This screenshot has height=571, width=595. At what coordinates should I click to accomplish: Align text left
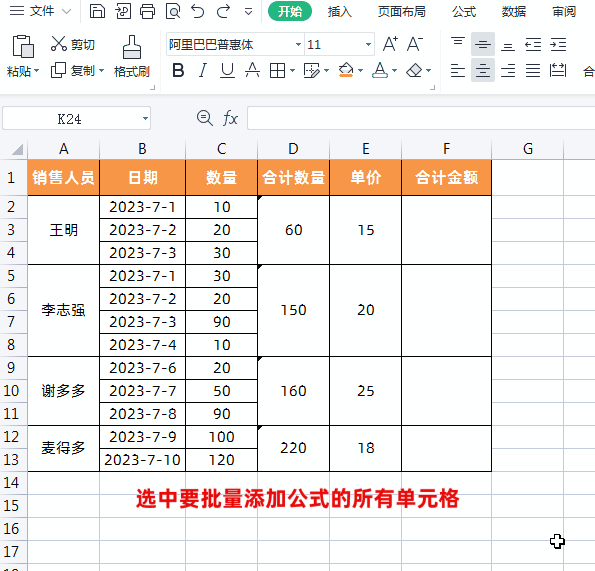pos(458,71)
